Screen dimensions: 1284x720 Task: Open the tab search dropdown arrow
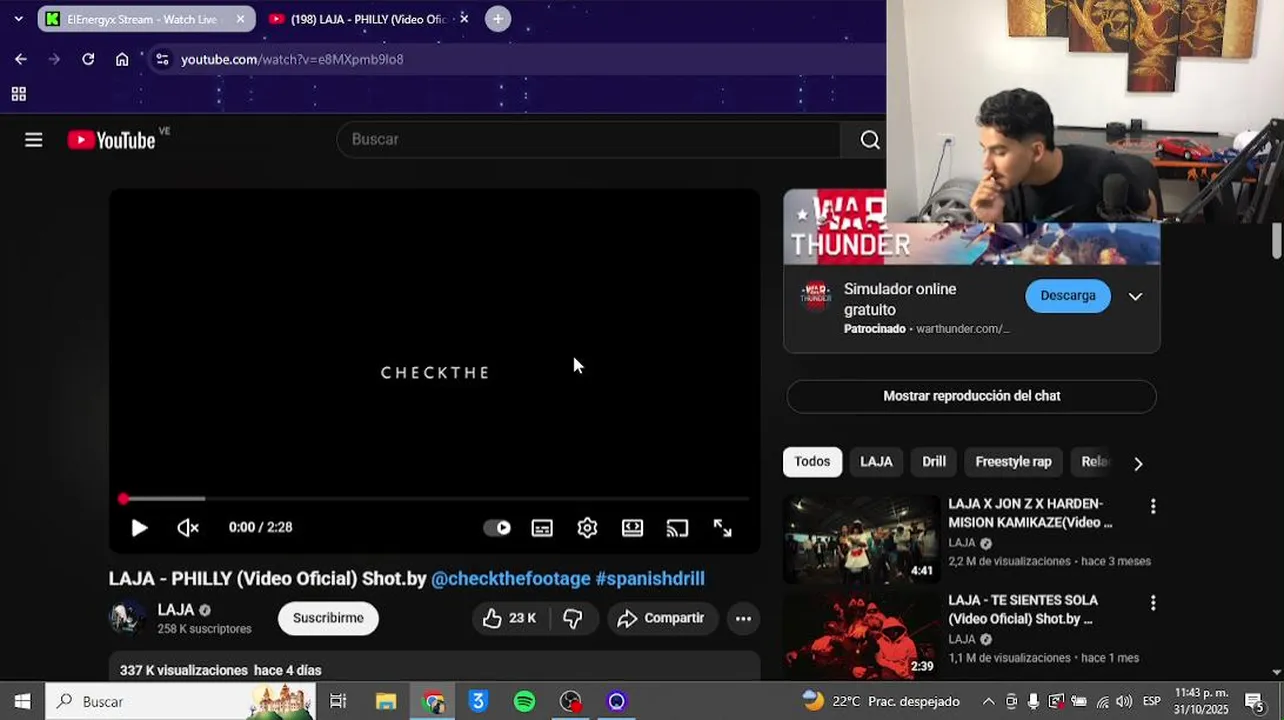coord(18,19)
